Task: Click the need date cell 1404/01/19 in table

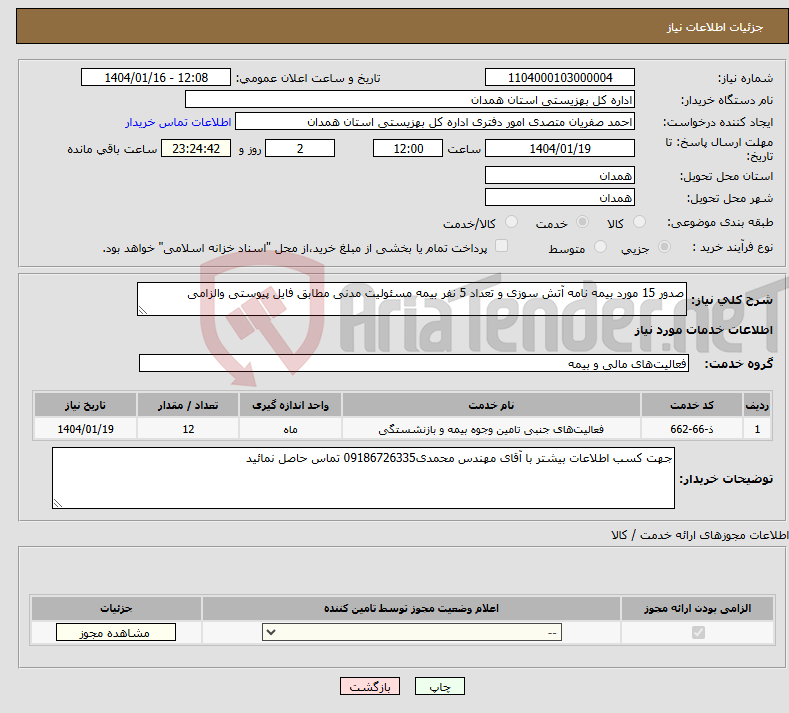Action: pos(85,429)
